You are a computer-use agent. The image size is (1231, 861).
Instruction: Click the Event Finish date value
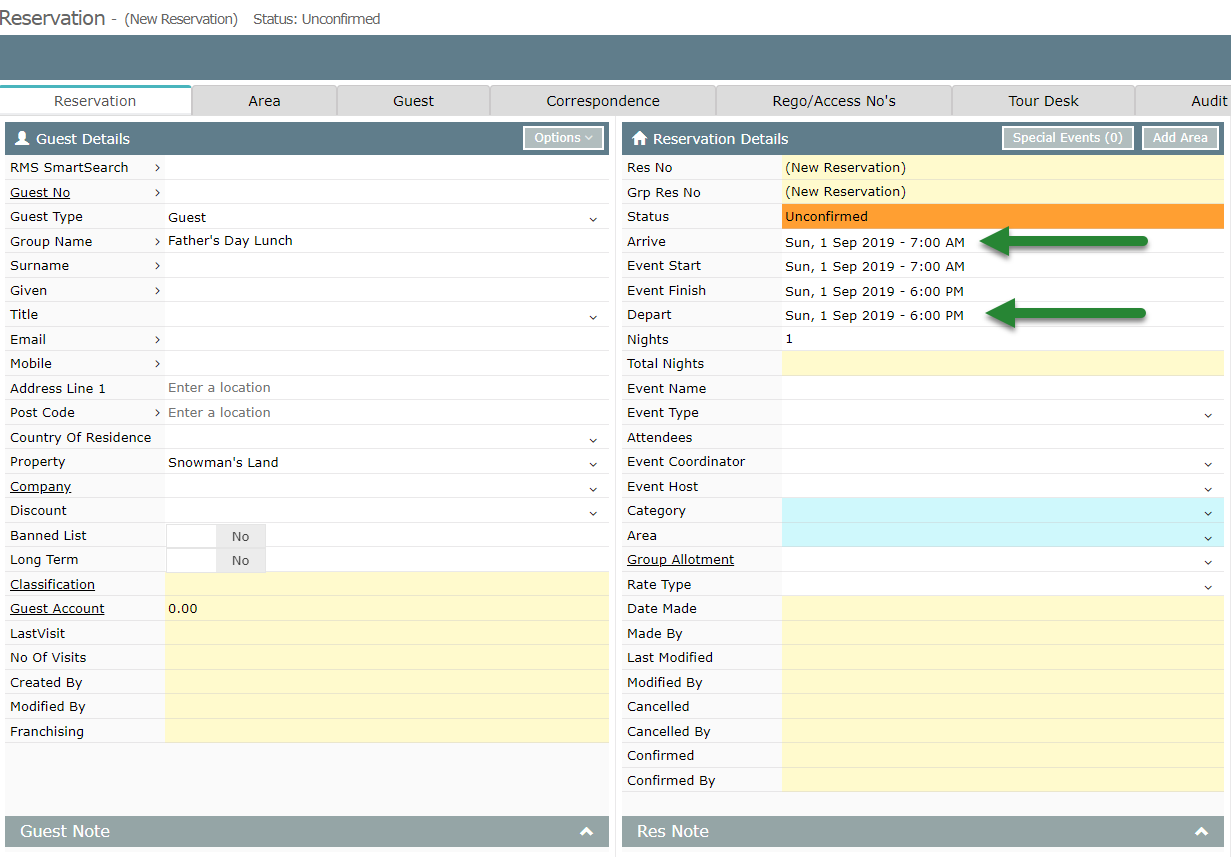[x=875, y=291]
